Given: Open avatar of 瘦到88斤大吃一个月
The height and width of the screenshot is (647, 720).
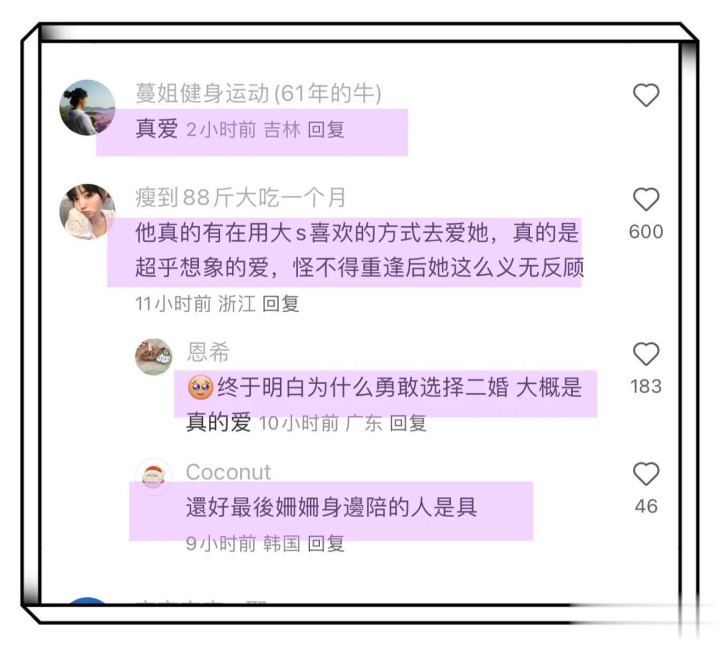Looking at the screenshot, I should [87, 212].
